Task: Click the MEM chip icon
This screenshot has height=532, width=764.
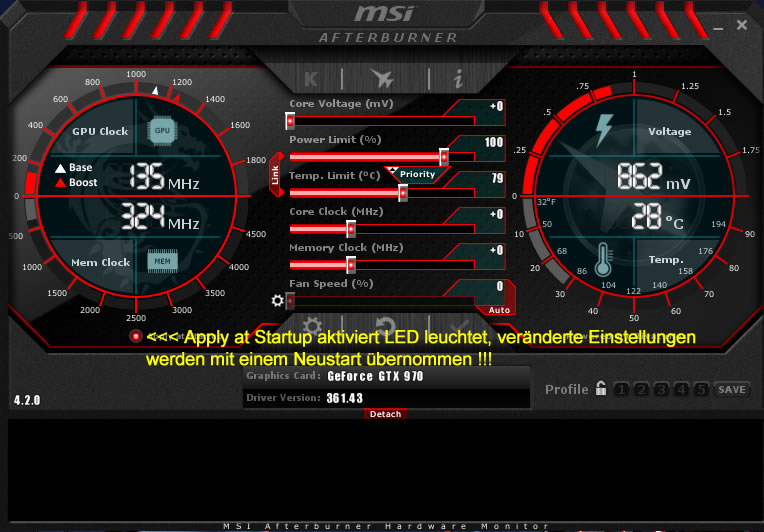Action: point(162,261)
